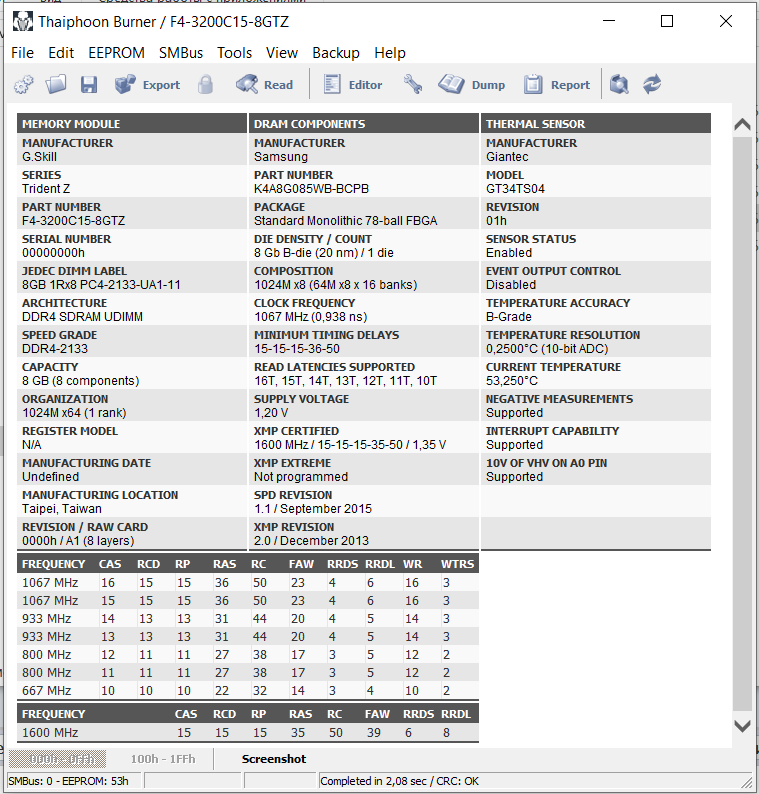Screen dimensions: 759x794
Task: Click the speed grade DDR4-2133 value
Action: (55, 349)
